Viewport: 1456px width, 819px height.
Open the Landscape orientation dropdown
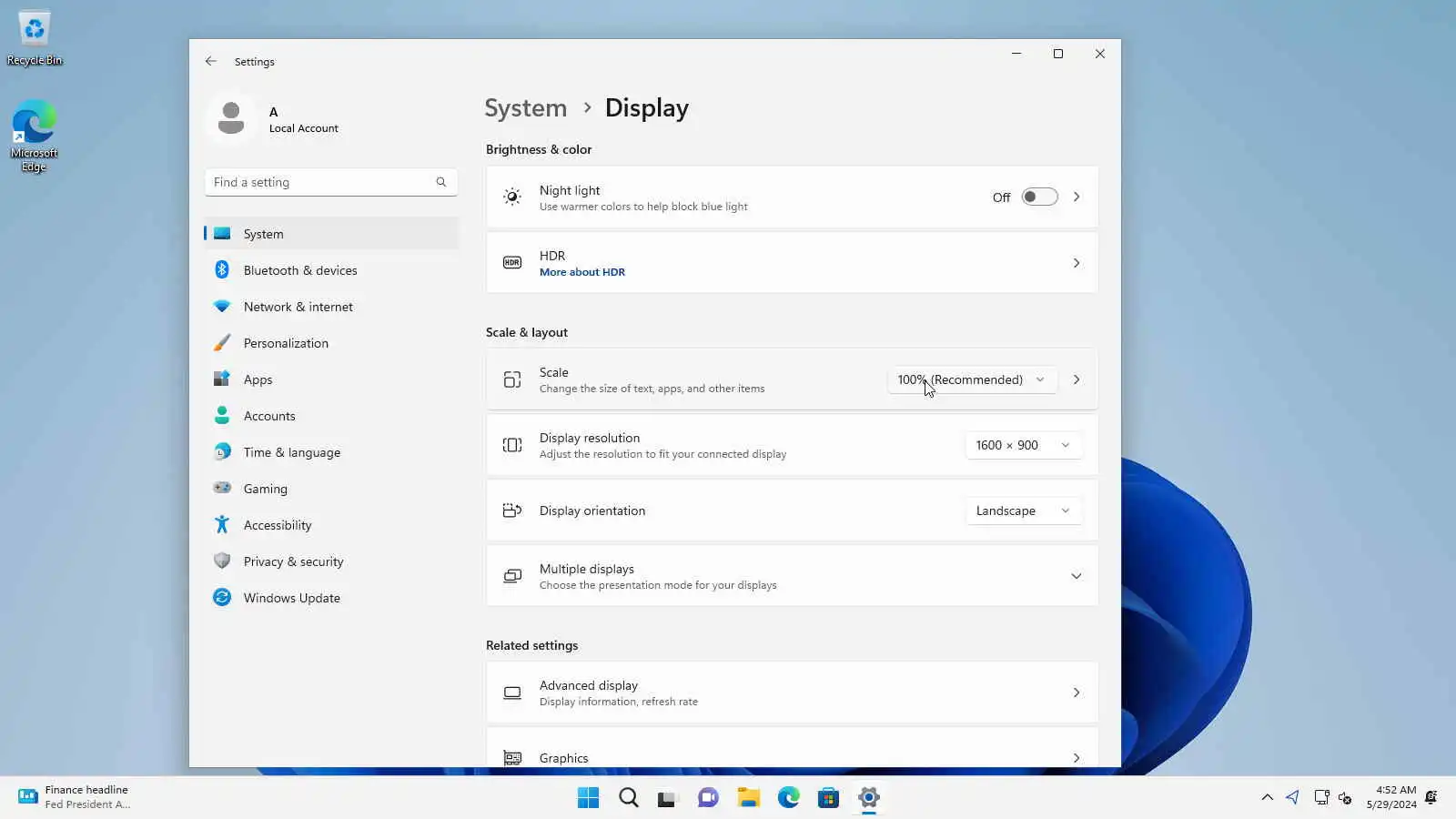(x=1024, y=511)
